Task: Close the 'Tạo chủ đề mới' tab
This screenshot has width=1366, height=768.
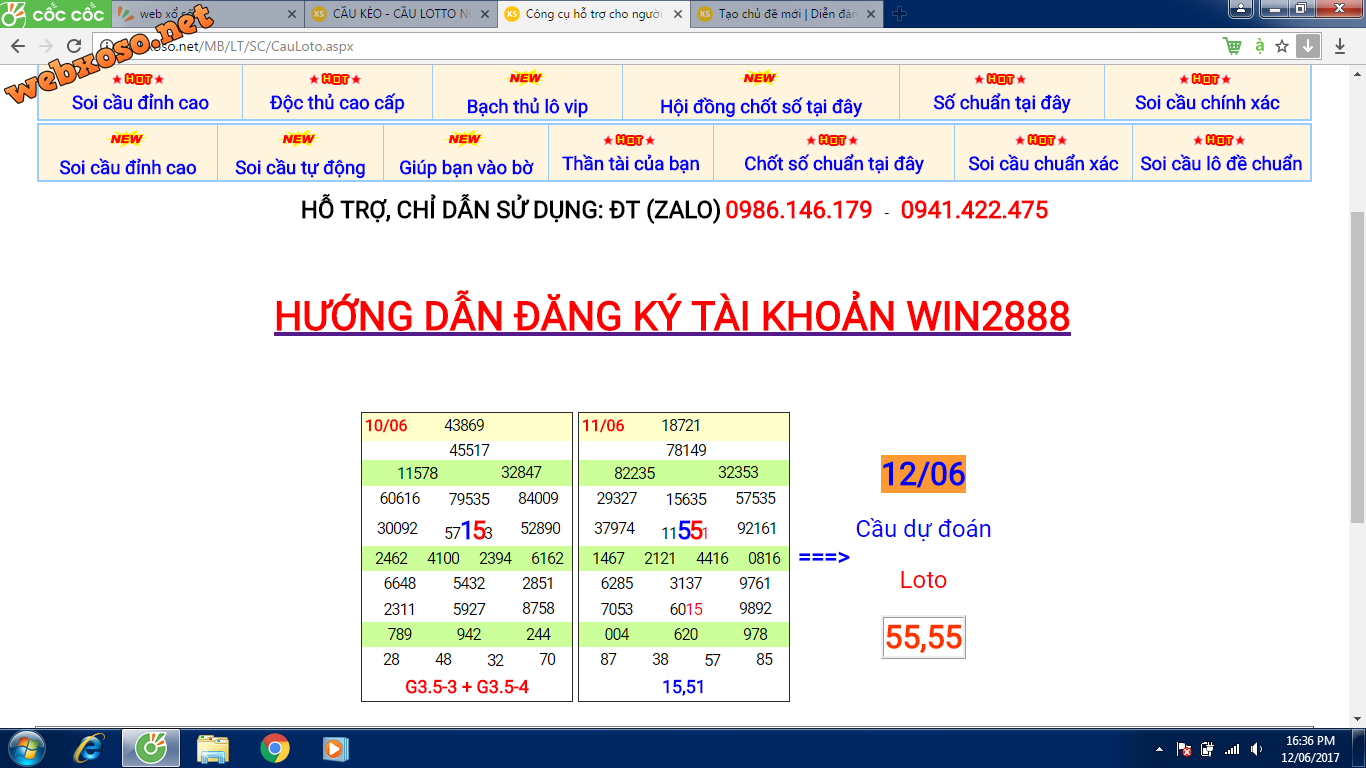Action: 871,14
